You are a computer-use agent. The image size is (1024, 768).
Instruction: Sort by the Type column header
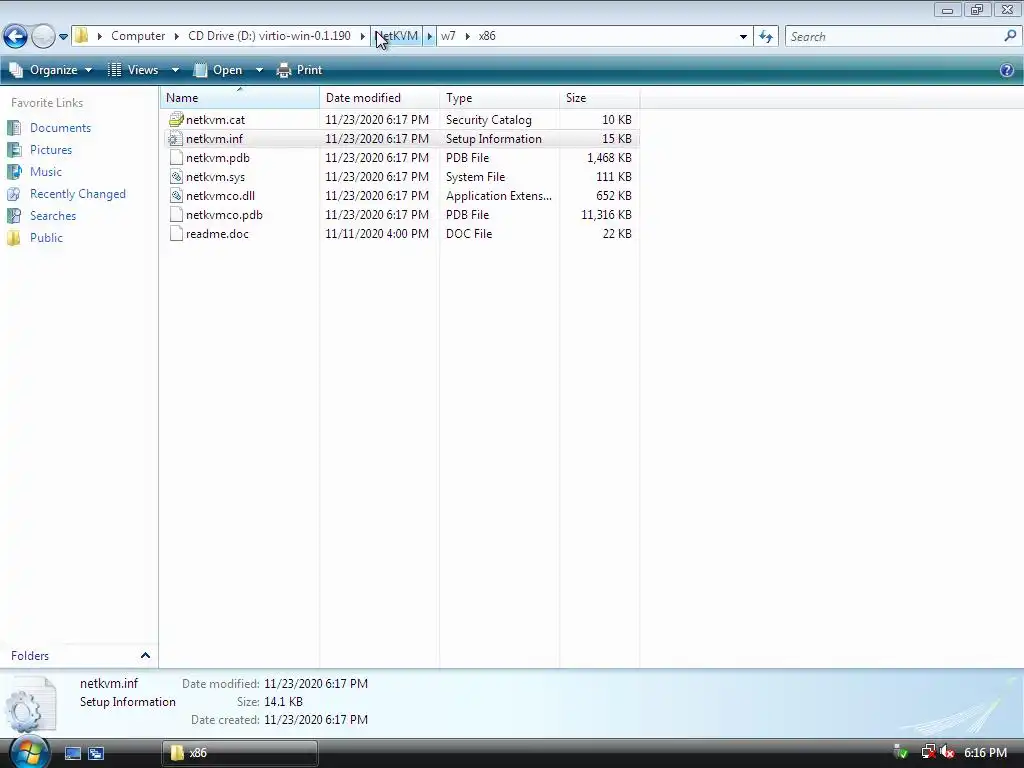[x=500, y=98]
